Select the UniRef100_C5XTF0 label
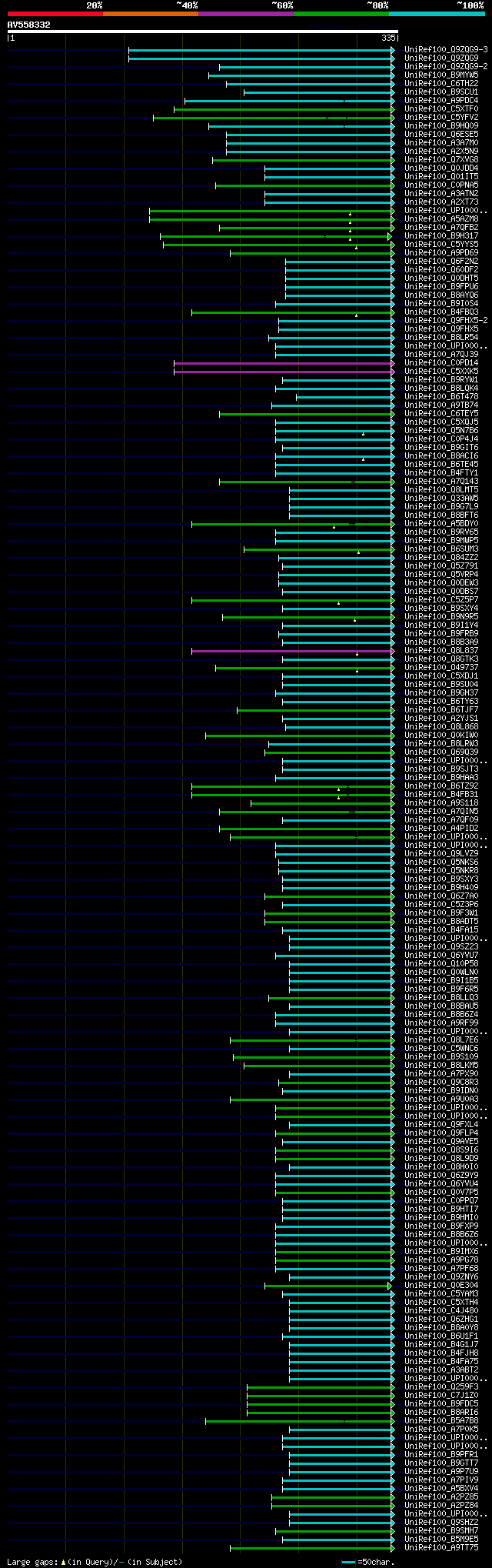Screen dimensions: 492x1568 tap(442, 108)
